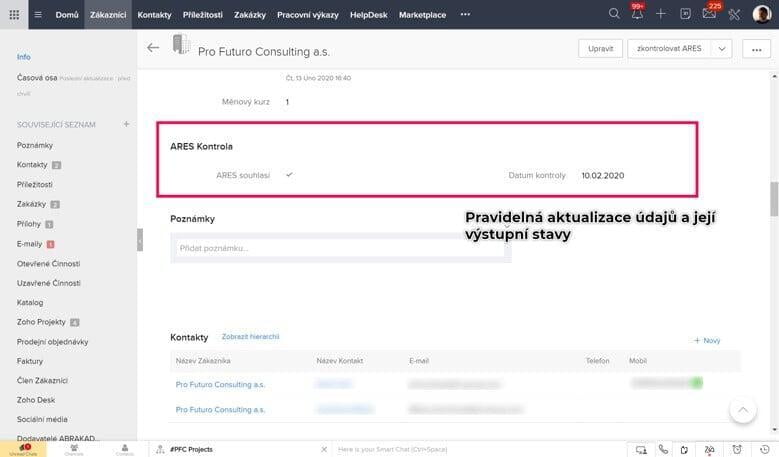
Task: Jump to Faktury in the sidebar list
Action: click(30, 361)
